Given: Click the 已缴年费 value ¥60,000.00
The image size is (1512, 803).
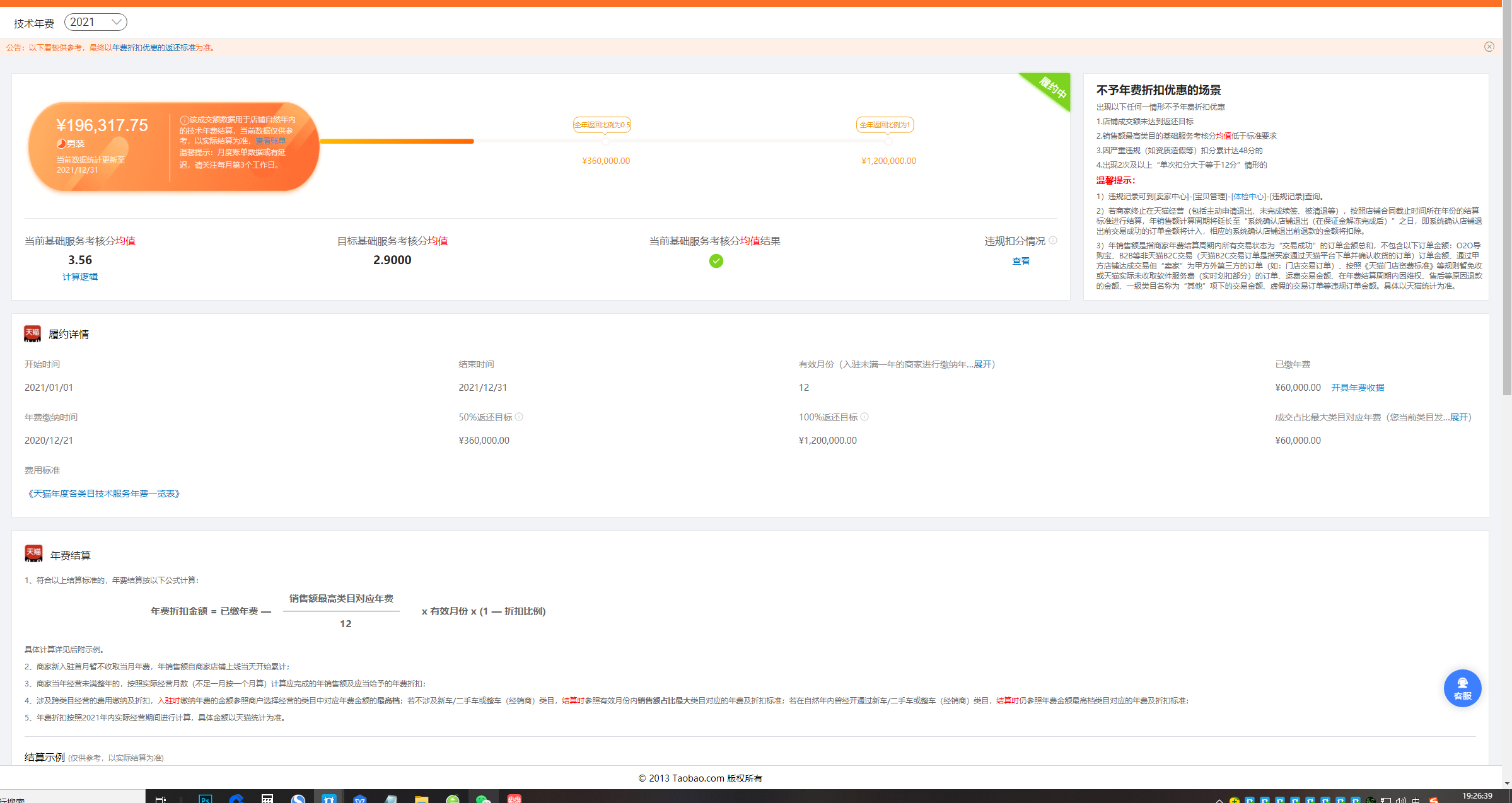Looking at the screenshot, I should click(x=1298, y=388).
